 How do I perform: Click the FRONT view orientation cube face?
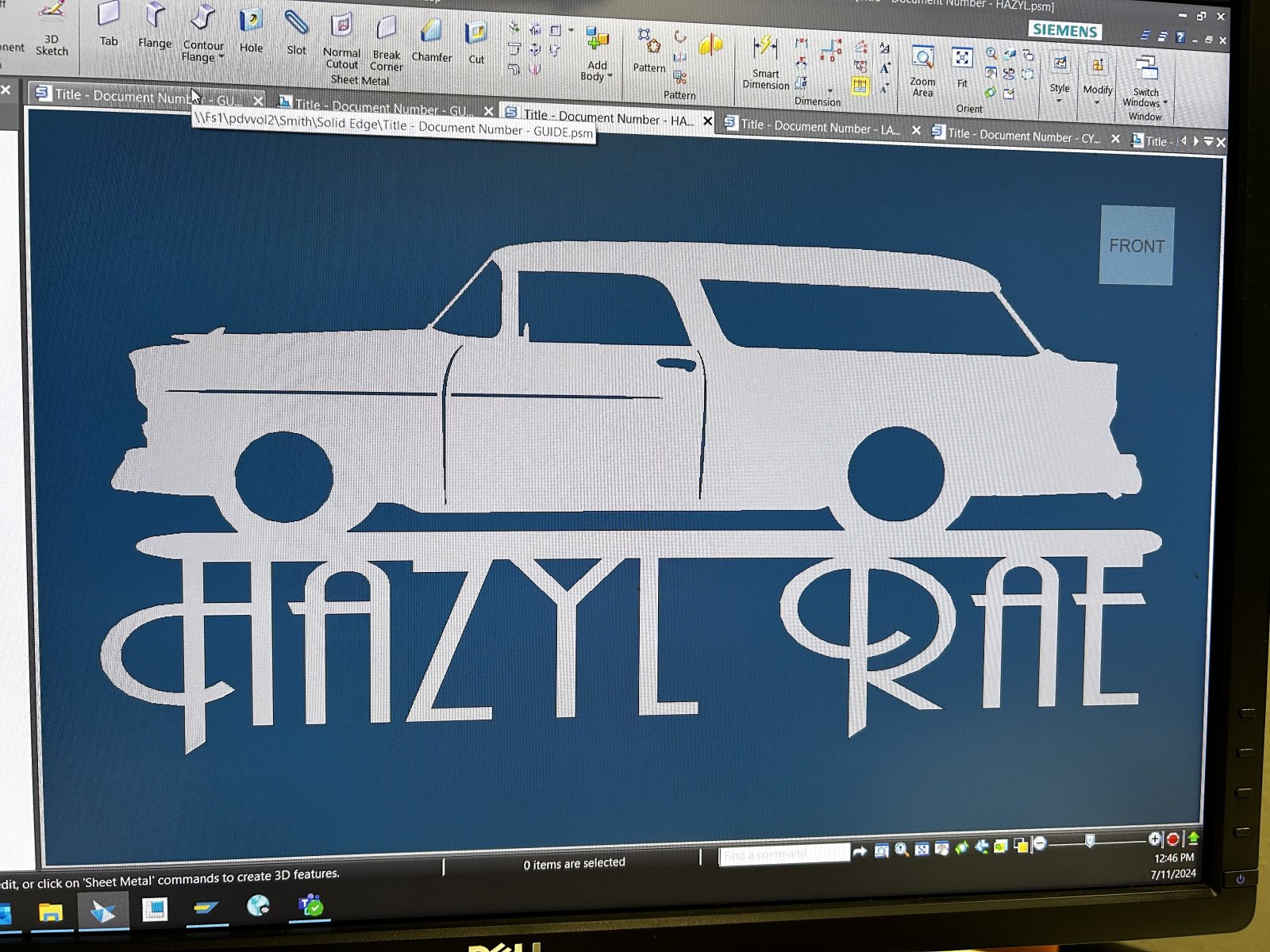pyautogui.click(x=1137, y=246)
